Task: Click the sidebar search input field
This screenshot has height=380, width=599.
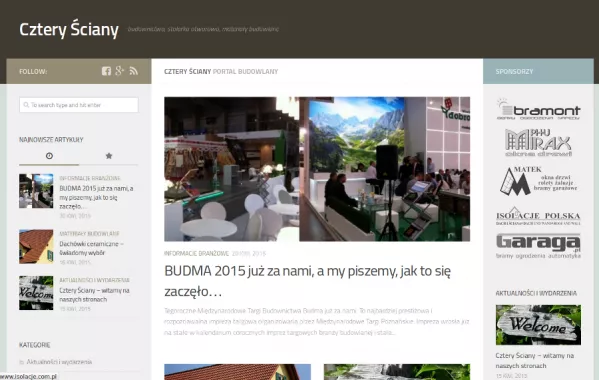Action: tap(79, 105)
